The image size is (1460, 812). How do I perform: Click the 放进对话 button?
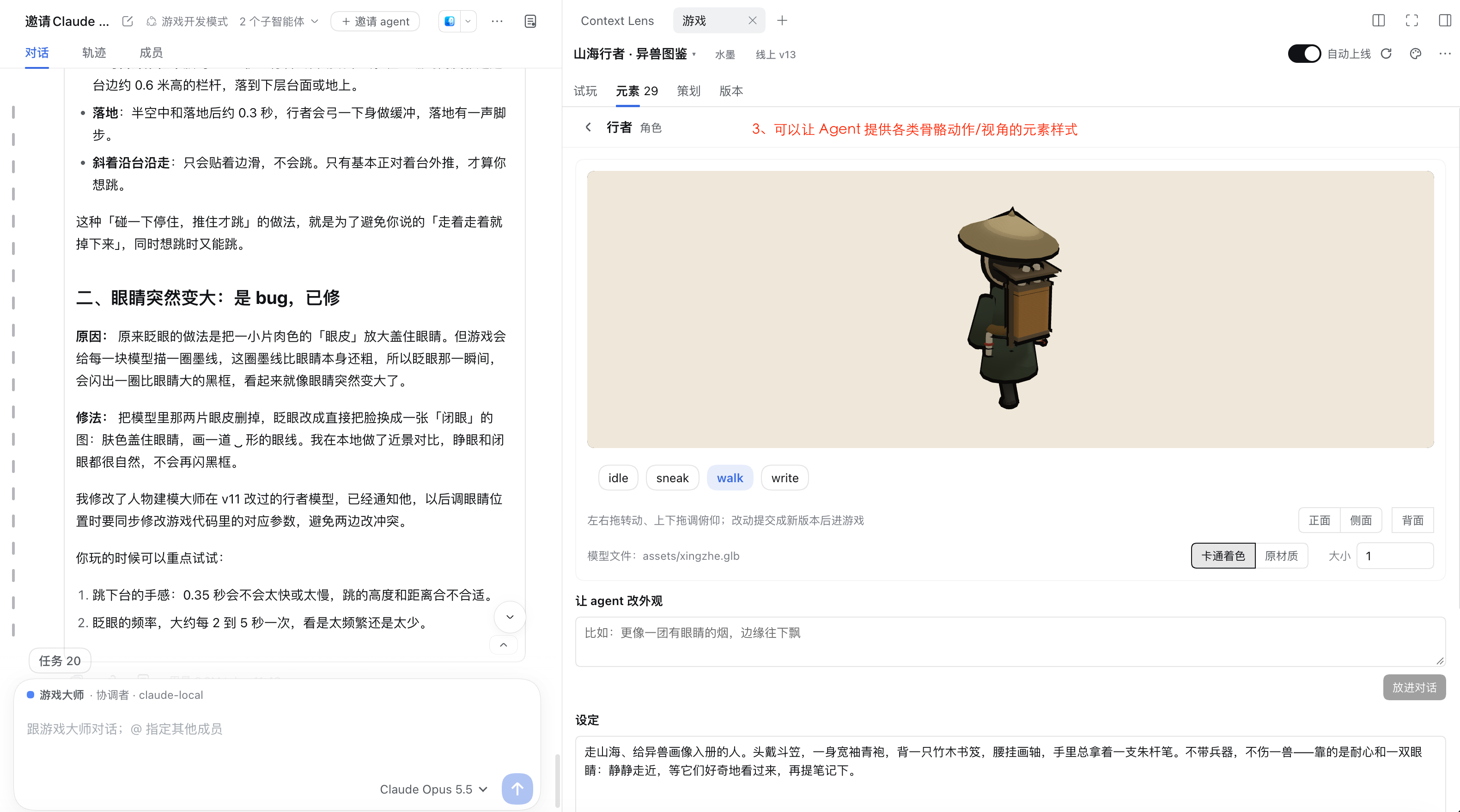(1414, 687)
